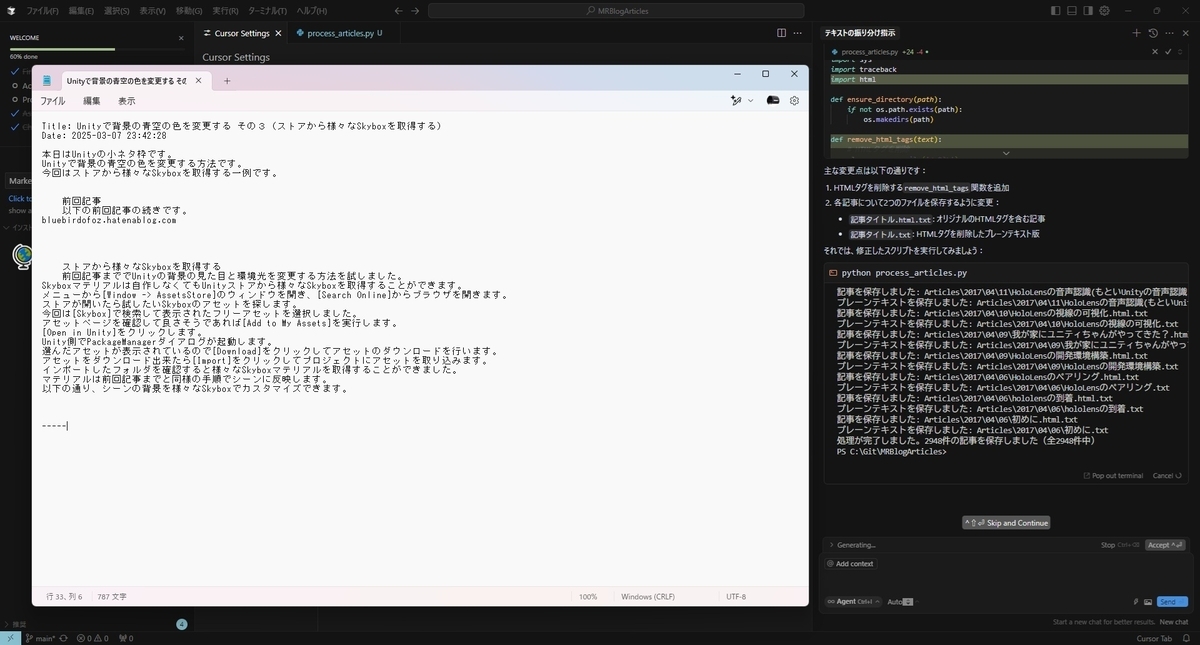Open chat more options ellipsis
This screenshot has height=645, width=1200.
1169,33
